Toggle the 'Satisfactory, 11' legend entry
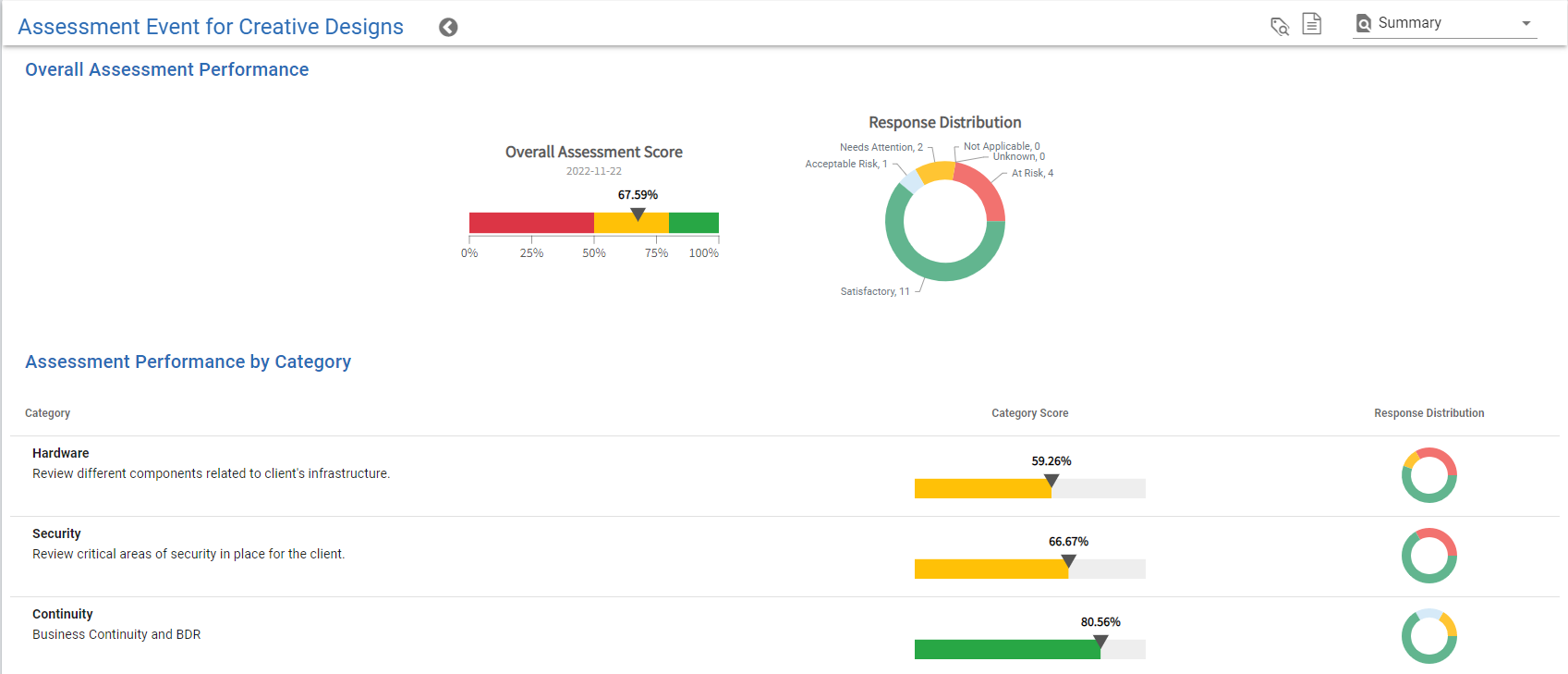The height and width of the screenshot is (674, 1568). 873,290
